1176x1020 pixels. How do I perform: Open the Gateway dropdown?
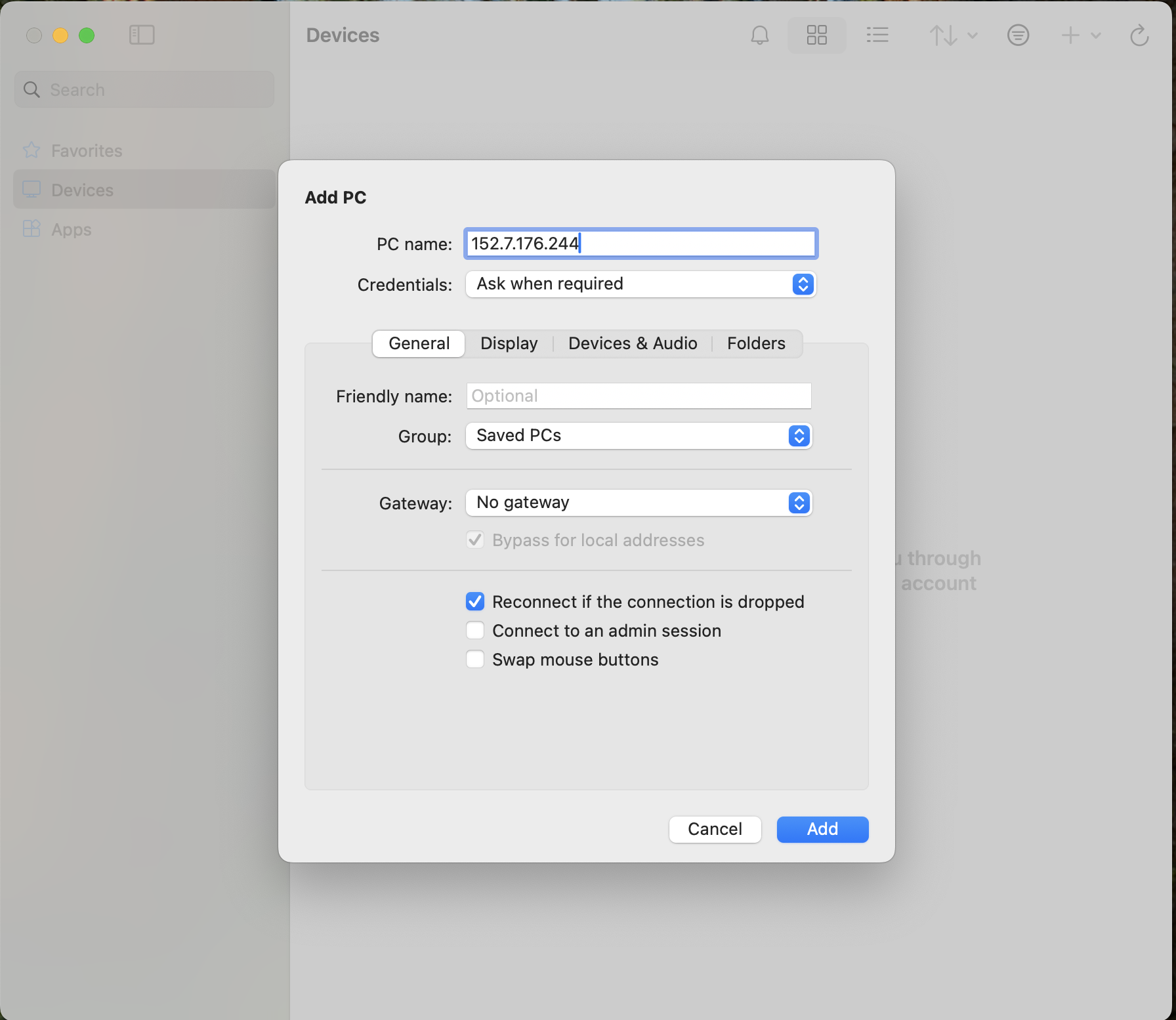(639, 503)
